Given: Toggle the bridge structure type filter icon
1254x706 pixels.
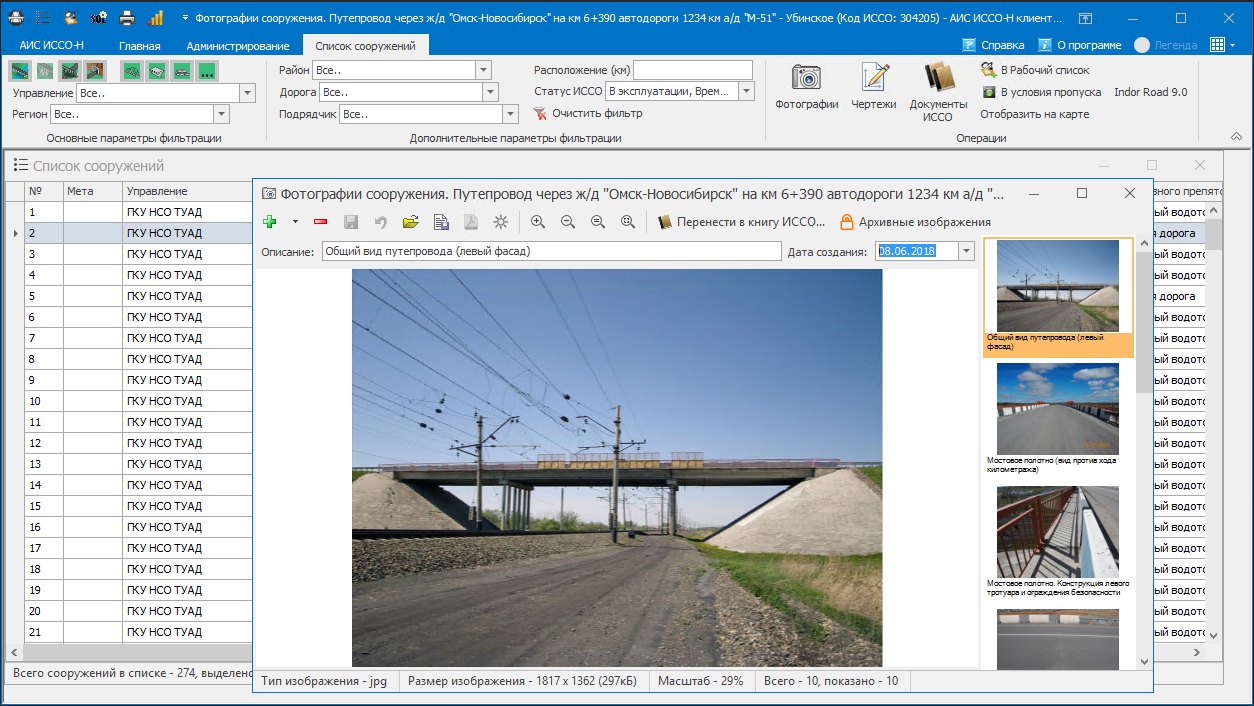Looking at the screenshot, I should pyautogui.click(x=19, y=71).
